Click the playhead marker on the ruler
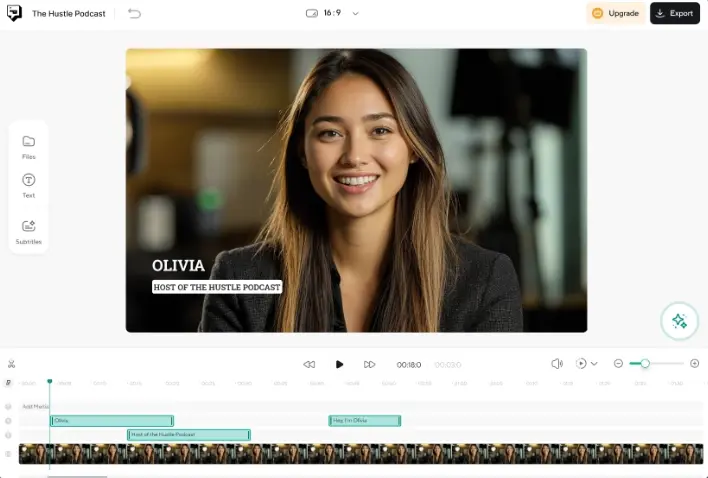 50,382
